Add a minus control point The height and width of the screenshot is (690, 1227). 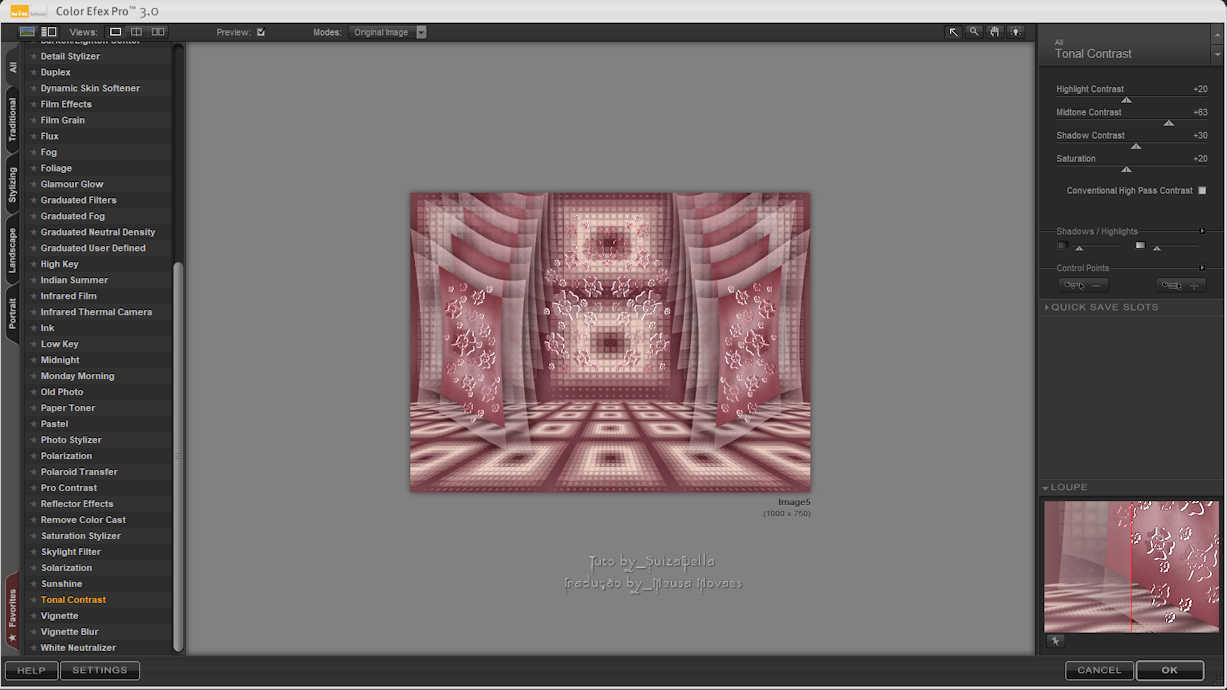(1083, 285)
